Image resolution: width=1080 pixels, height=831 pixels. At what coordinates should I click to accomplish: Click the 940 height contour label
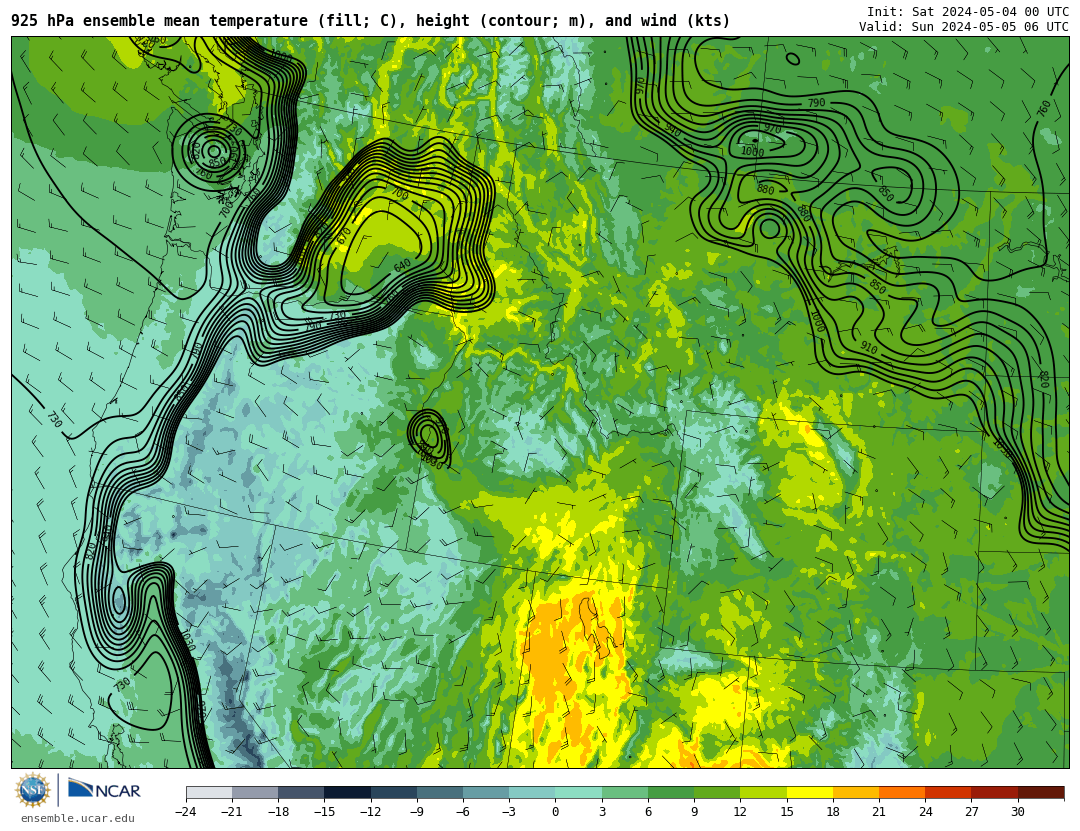pos(672,130)
